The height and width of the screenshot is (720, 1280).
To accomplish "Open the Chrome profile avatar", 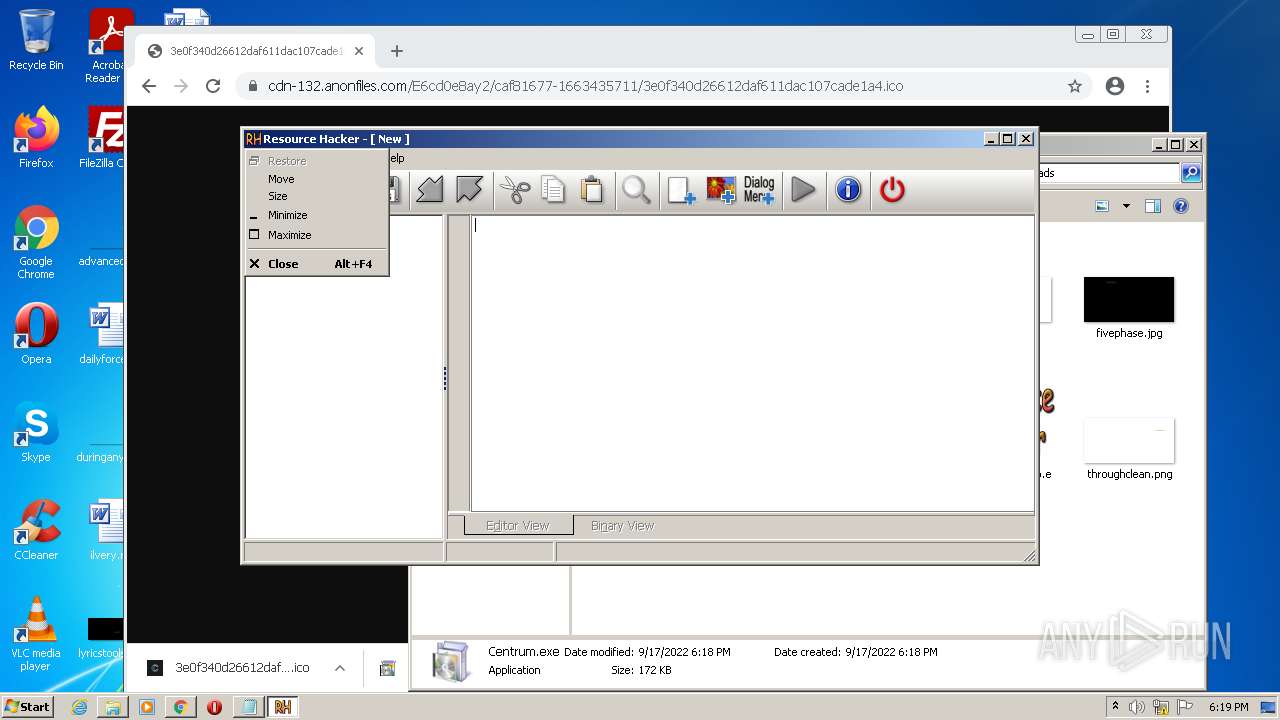I will coord(1115,86).
